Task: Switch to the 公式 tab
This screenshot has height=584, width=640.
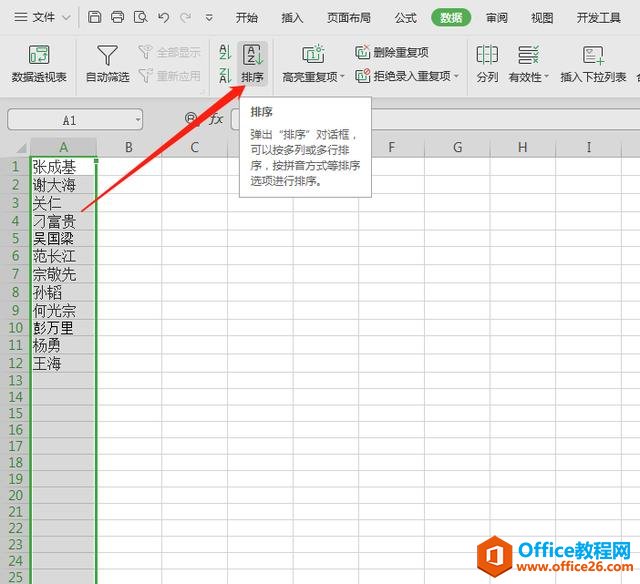Action: click(405, 18)
